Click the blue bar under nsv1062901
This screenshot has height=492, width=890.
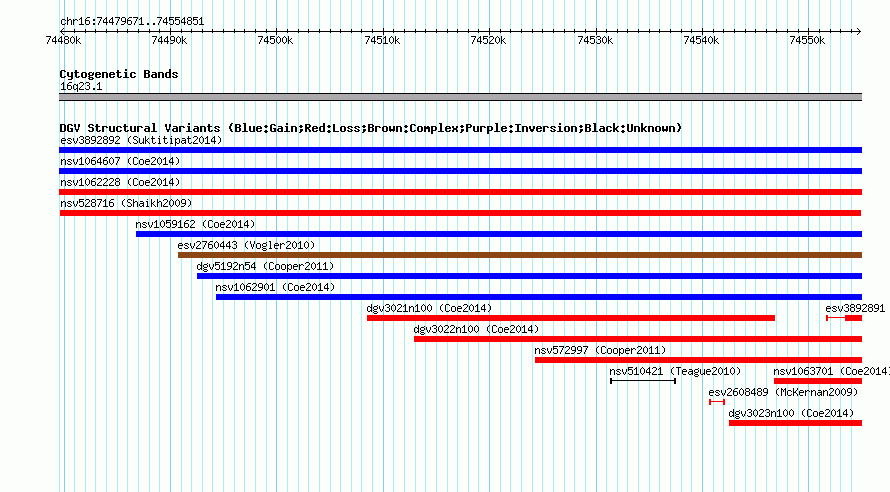click(539, 297)
